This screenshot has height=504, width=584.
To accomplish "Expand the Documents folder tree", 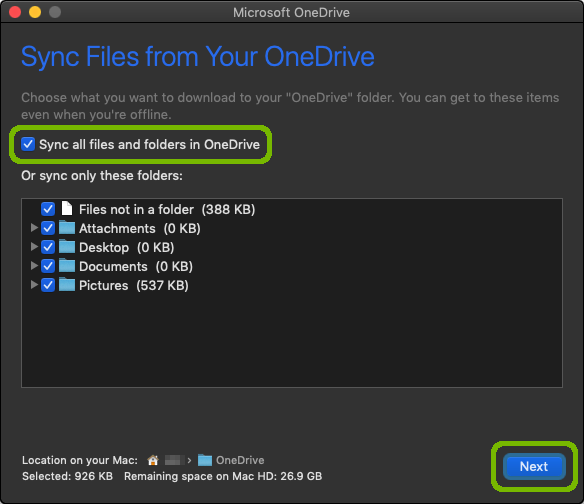I will [x=34, y=266].
